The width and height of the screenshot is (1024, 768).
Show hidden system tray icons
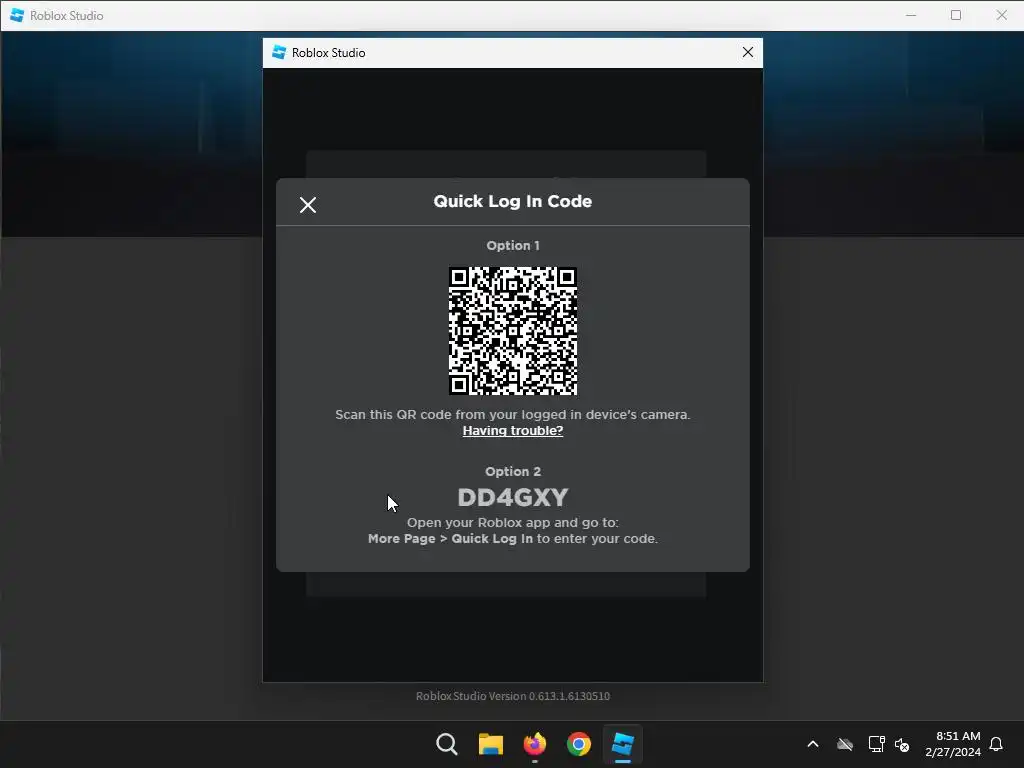click(x=813, y=744)
